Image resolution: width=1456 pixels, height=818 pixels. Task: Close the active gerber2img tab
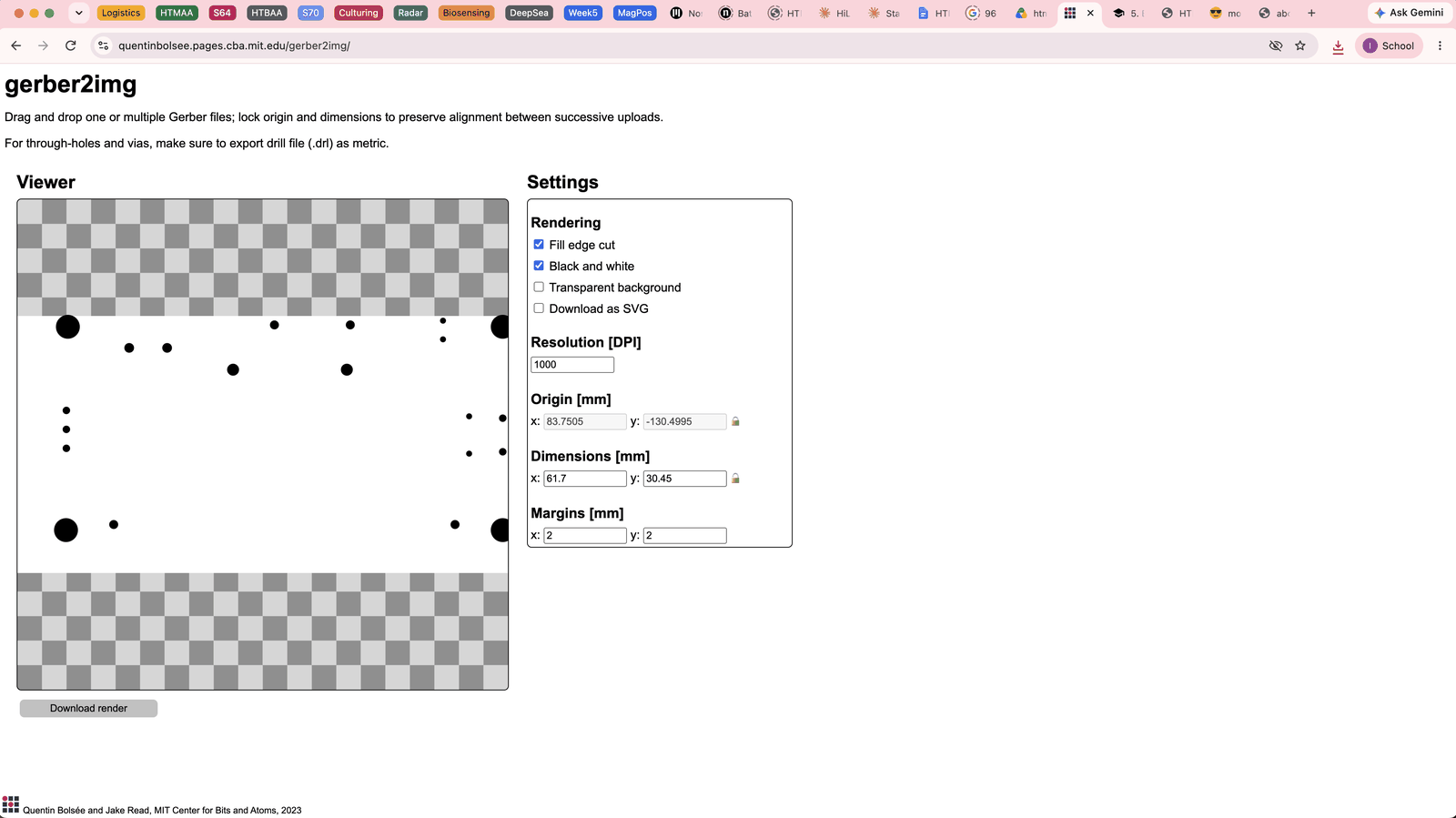pyautogui.click(x=1090, y=13)
